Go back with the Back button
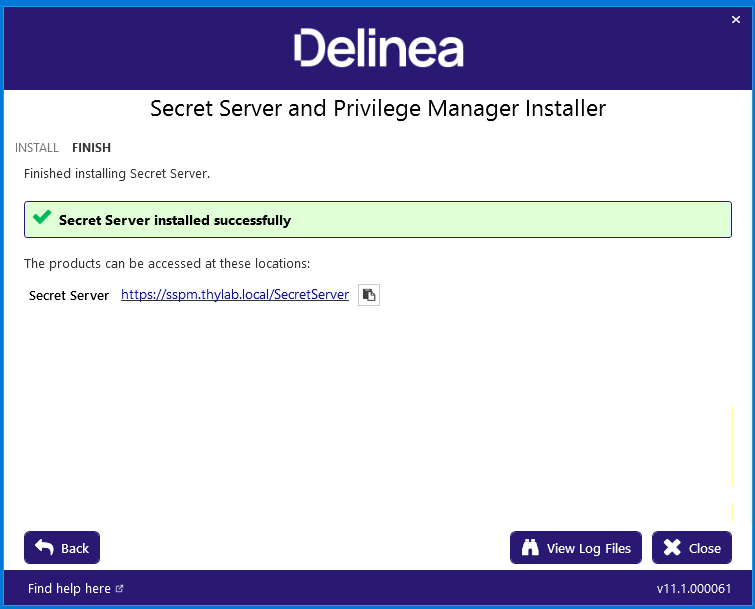The image size is (755, 609). point(62,547)
